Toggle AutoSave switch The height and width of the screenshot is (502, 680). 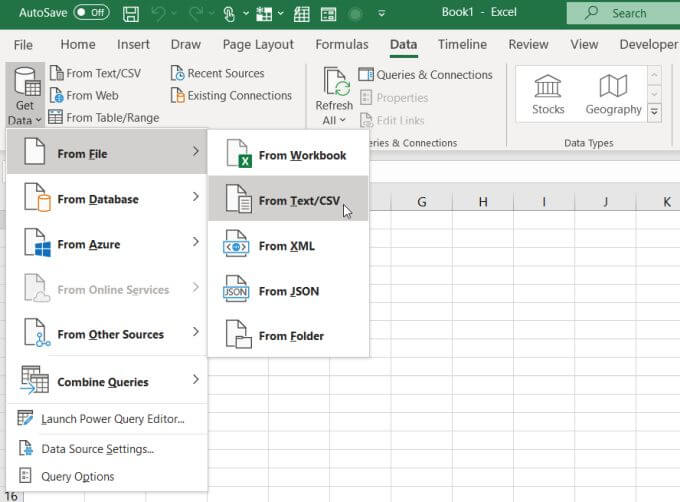coord(91,13)
